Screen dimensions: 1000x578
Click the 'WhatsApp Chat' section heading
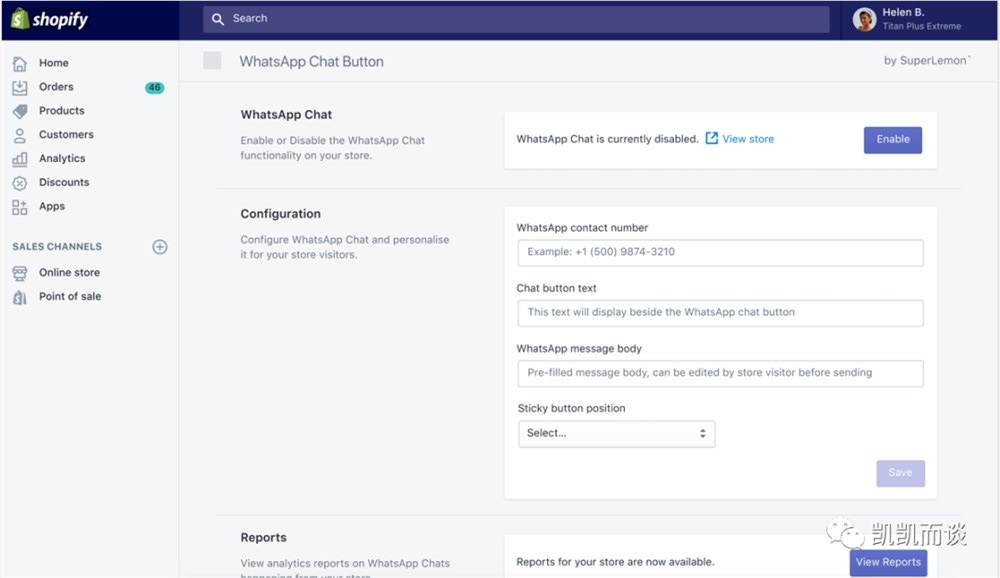pyautogui.click(x=286, y=114)
